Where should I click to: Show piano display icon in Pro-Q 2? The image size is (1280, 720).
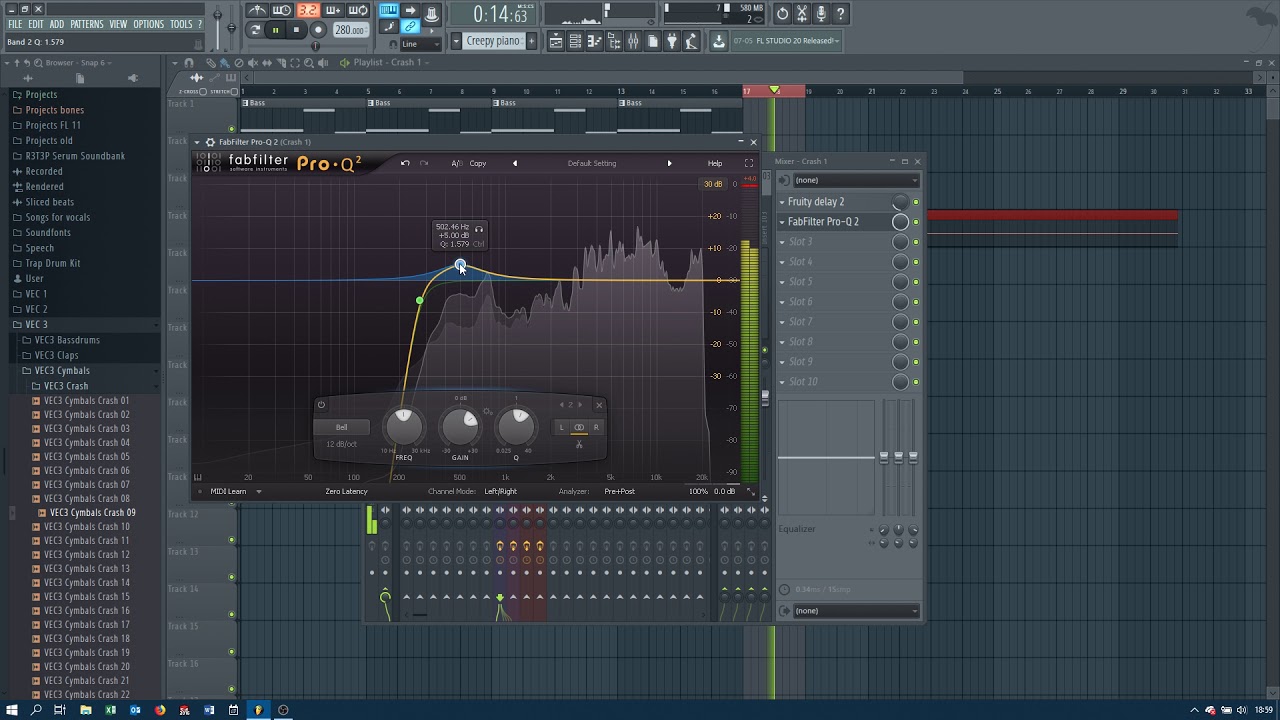coord(198,477)
